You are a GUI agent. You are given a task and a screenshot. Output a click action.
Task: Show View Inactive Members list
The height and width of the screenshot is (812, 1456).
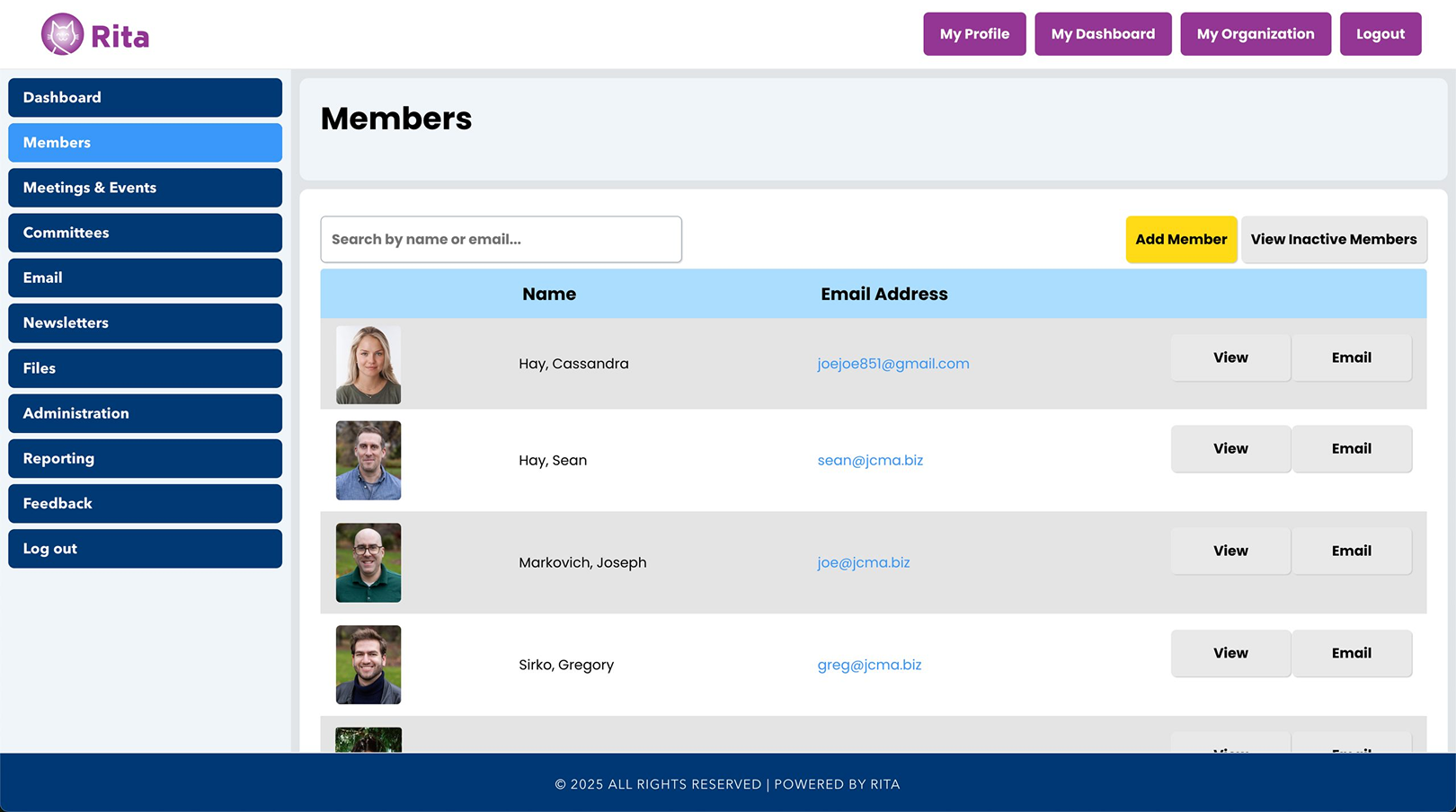click(1333, 240)
